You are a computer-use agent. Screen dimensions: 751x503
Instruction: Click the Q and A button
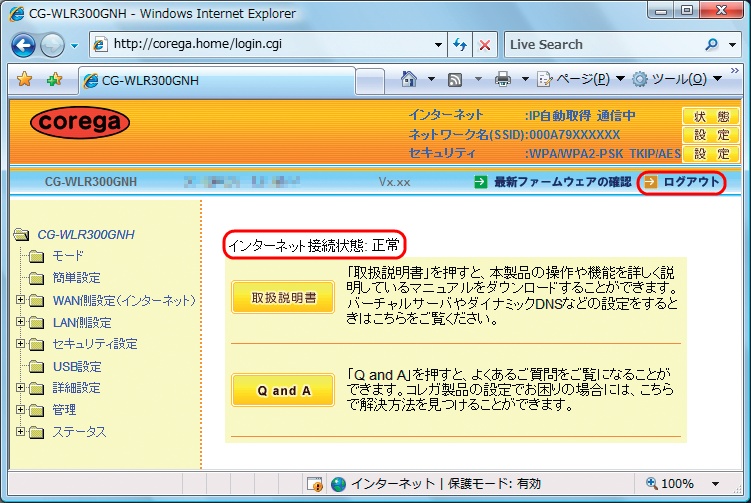(283, 390)
